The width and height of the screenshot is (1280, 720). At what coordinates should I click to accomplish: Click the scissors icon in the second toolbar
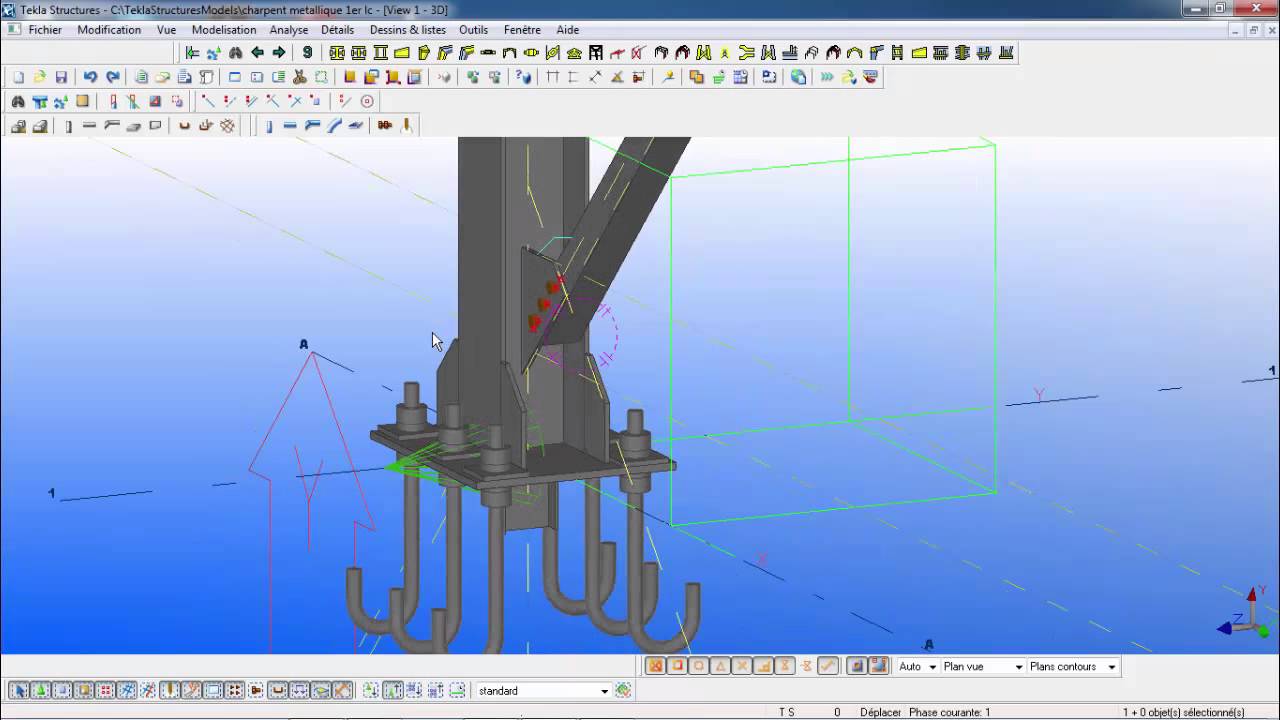tap(299, 77)
